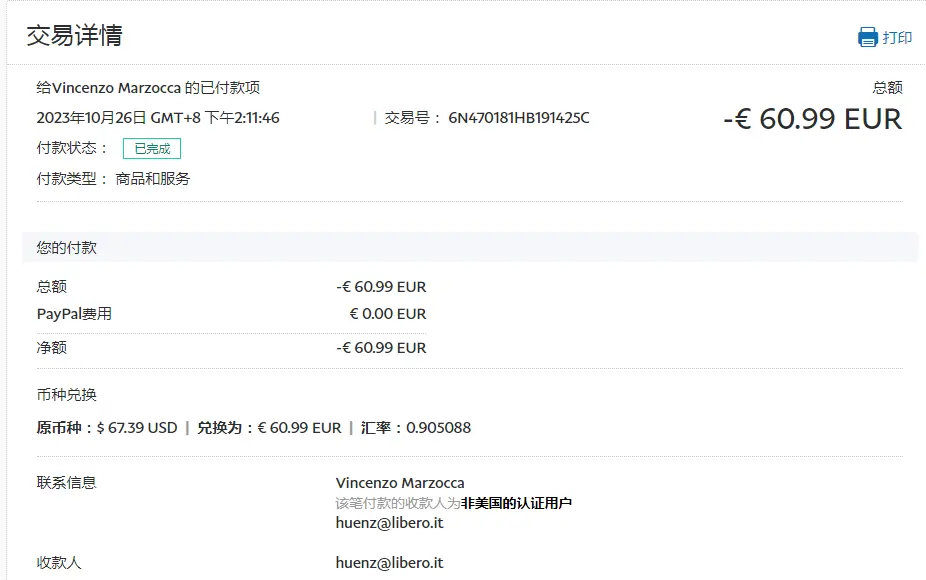Click the PayPal费用 row label
The height and width of the screenshot is (580, 926).
coord(74,314)
